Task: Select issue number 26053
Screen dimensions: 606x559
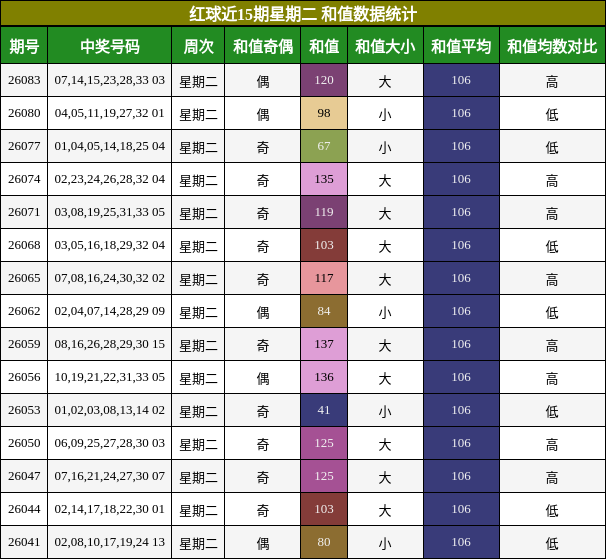Action: pos(24,410)
